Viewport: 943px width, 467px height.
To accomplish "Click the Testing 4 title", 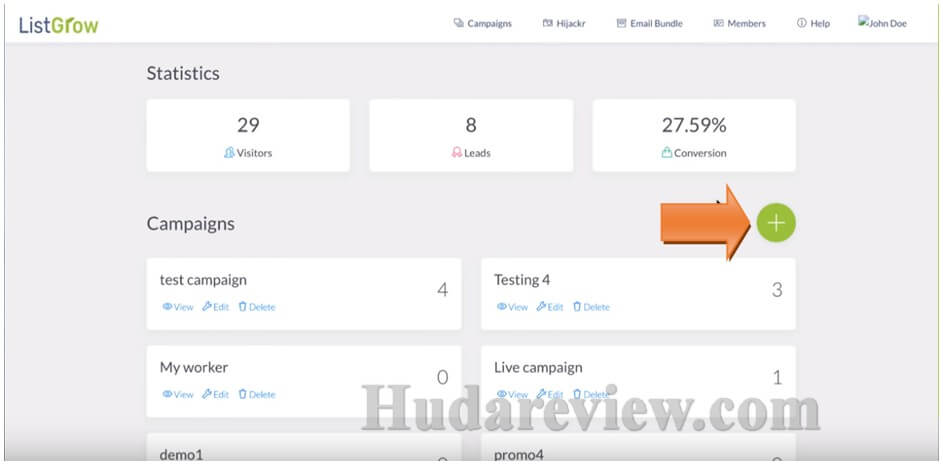I will (521, 280).
